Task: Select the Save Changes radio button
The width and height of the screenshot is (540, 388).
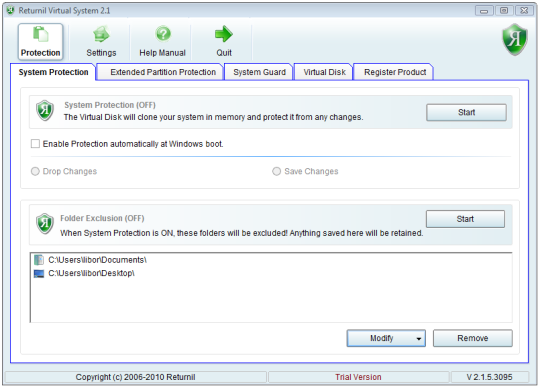Action: tap(277, 171)
